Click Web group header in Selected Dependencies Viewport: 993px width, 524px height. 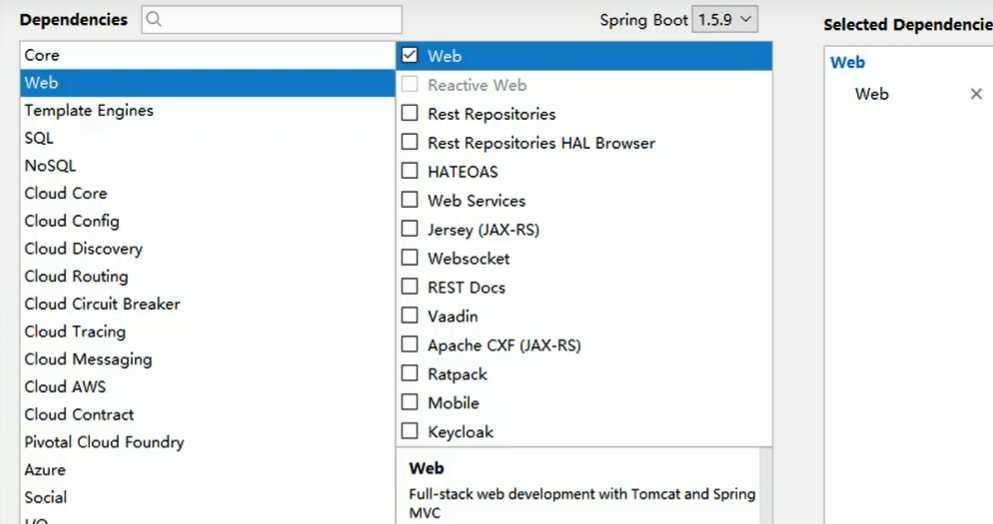point(847,63)
